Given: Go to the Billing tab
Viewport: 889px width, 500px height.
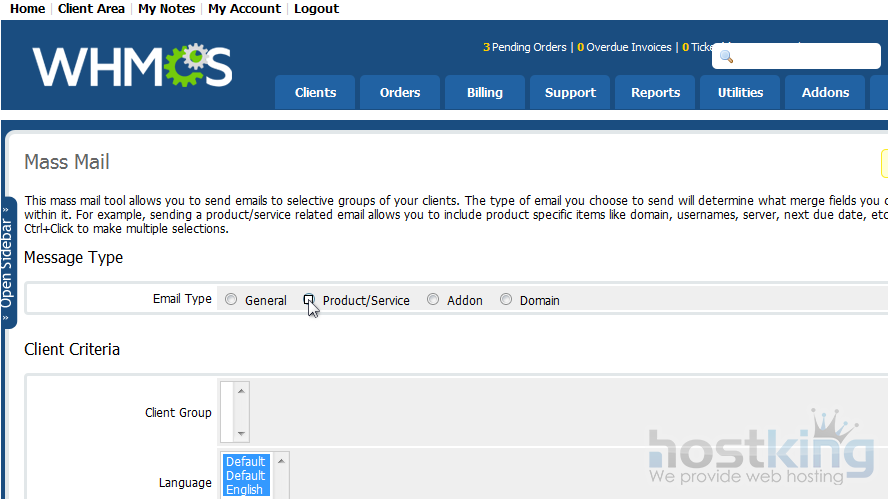Looking at the screenshot, I should 485,92.
